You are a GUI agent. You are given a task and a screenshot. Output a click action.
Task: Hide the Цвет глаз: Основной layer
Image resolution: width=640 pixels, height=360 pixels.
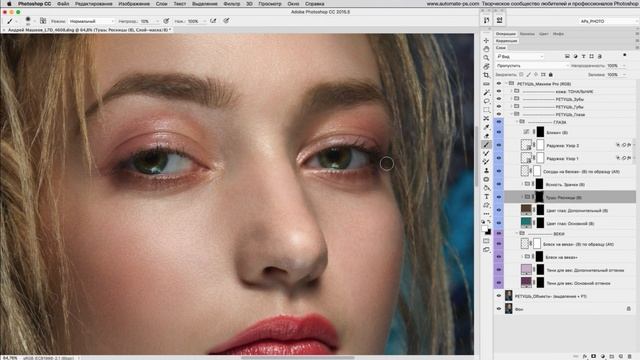pyautogui.click(x=499, y=223)
